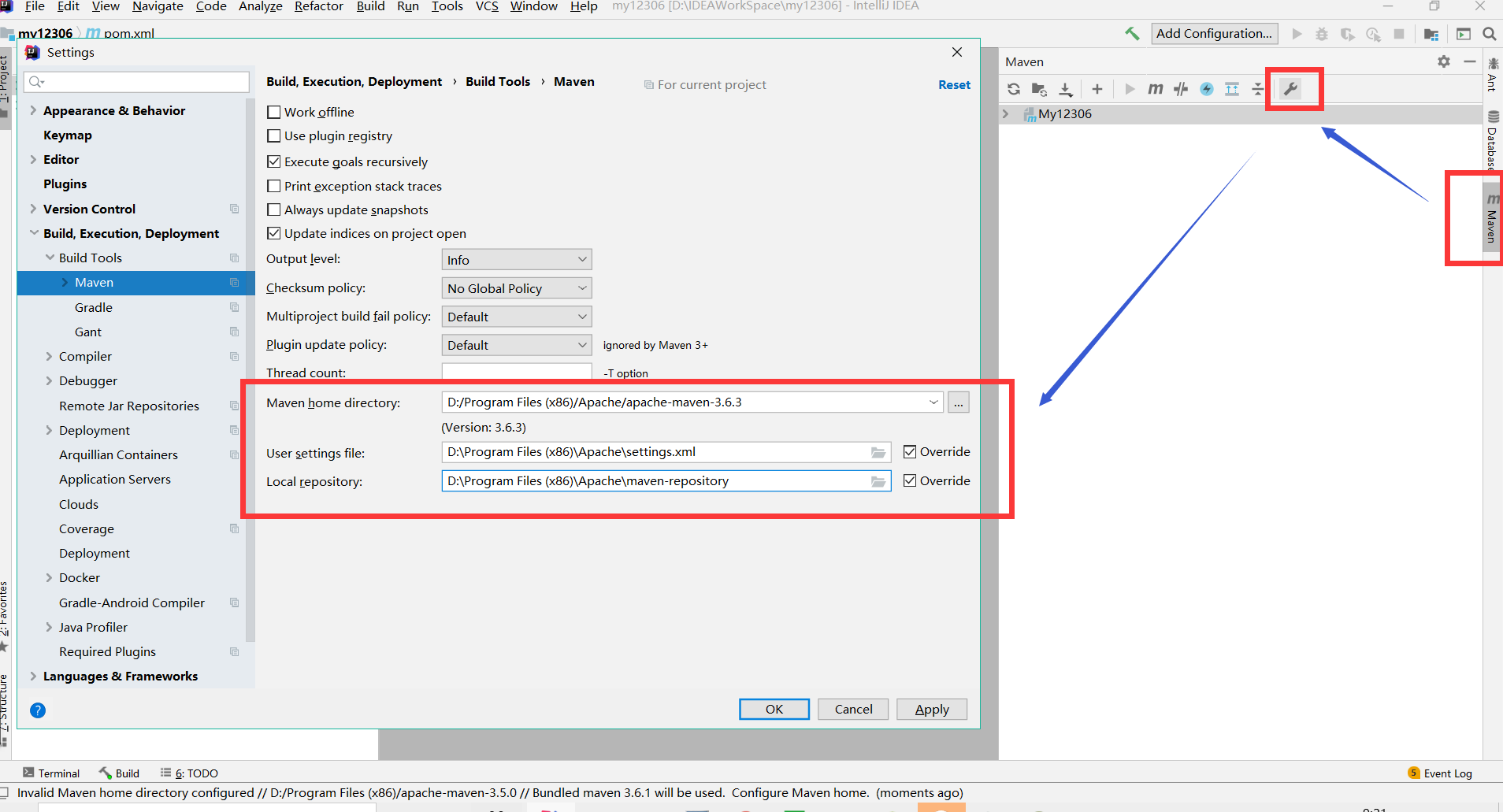This screenshot has height=812, width=1503.
Task: Click the Debug bug icon in main toolbar
Action: click(1322, 34)
